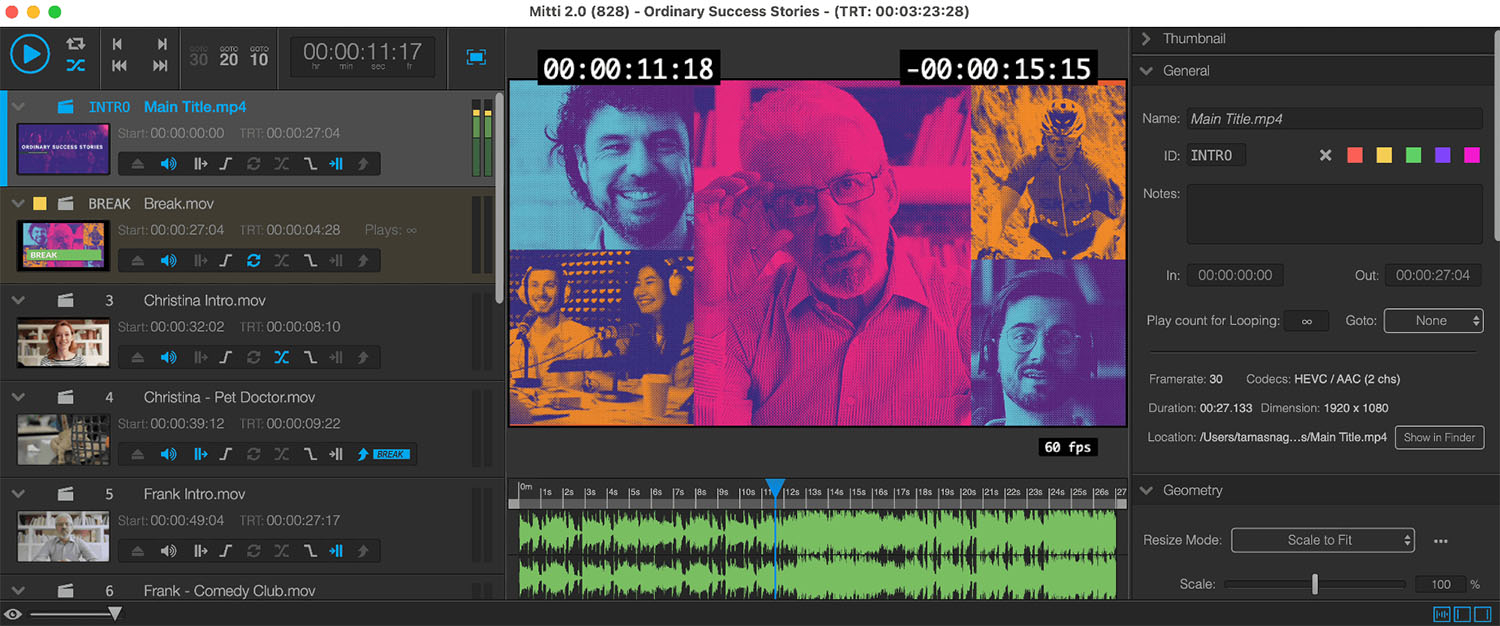
Task: Mute audio on Break.mov cue
Action: click(169, 261)
